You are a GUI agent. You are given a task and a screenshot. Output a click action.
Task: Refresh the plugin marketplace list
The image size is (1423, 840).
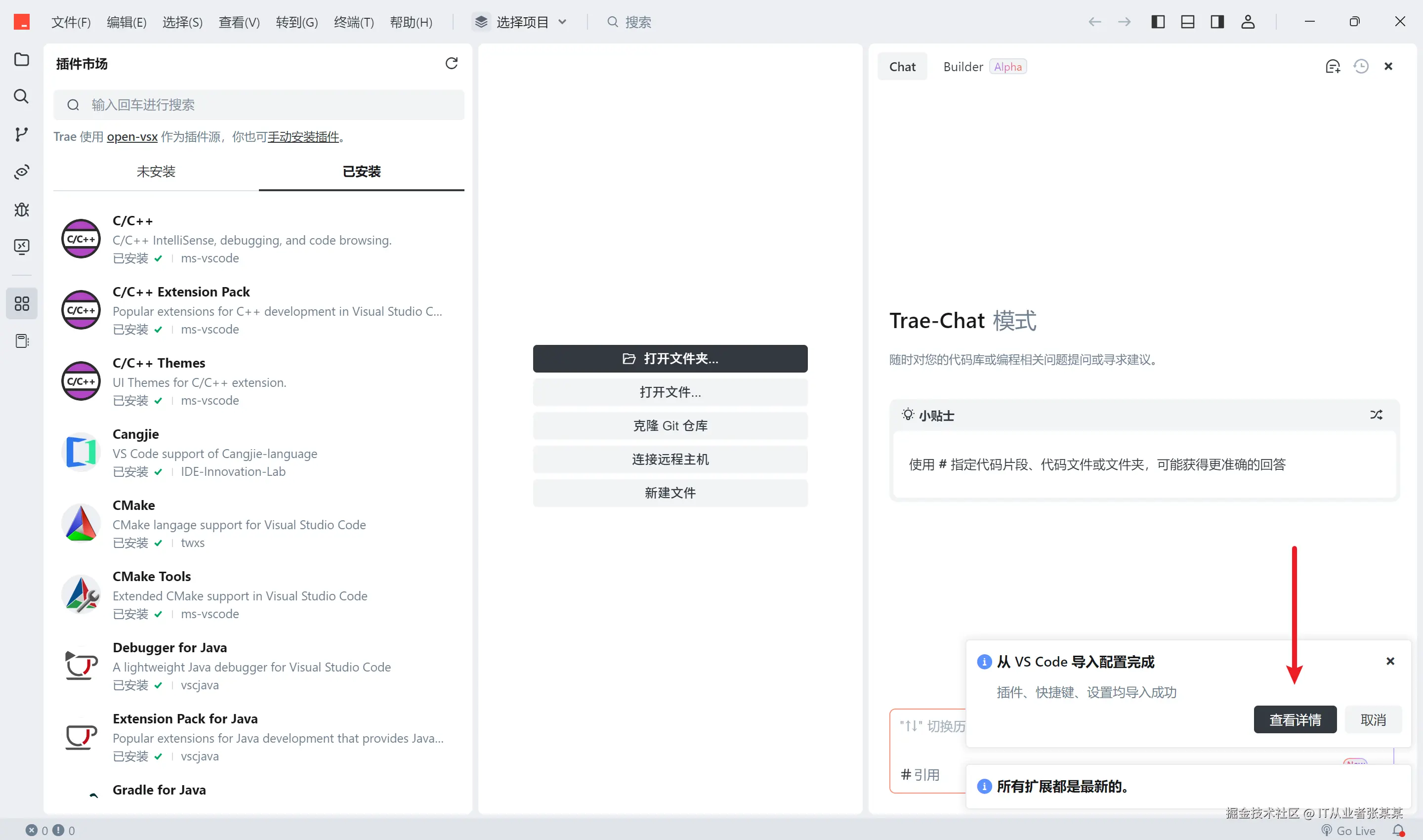pyautogui.click(x=451, y=63)
